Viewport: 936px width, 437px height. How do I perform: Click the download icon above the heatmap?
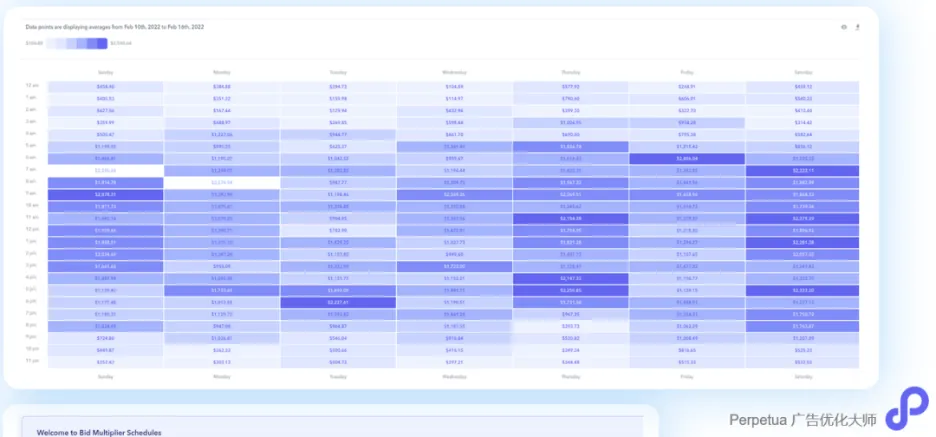857,27
